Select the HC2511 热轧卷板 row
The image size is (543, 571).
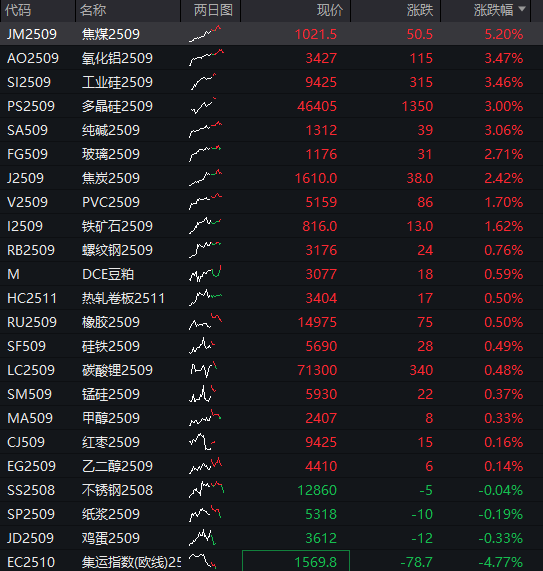[x=271, y=298]
